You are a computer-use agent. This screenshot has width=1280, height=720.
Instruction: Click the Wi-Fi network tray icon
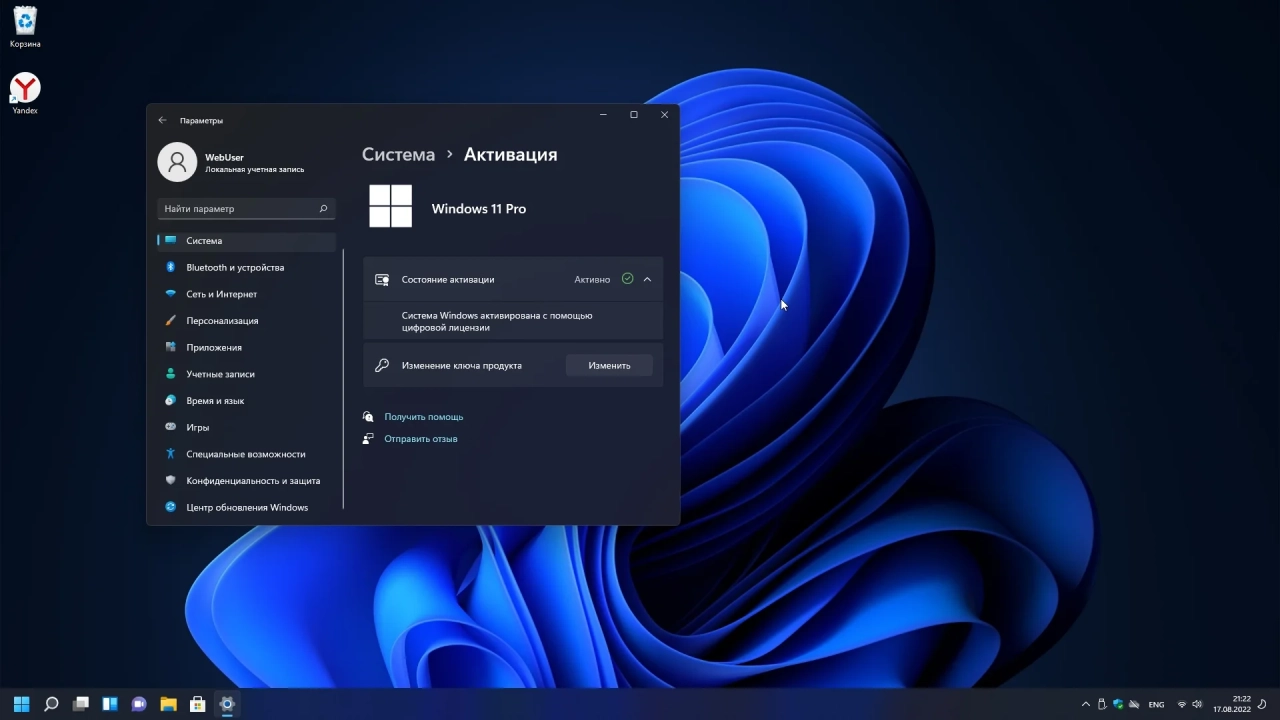(x=1182, y=705)
